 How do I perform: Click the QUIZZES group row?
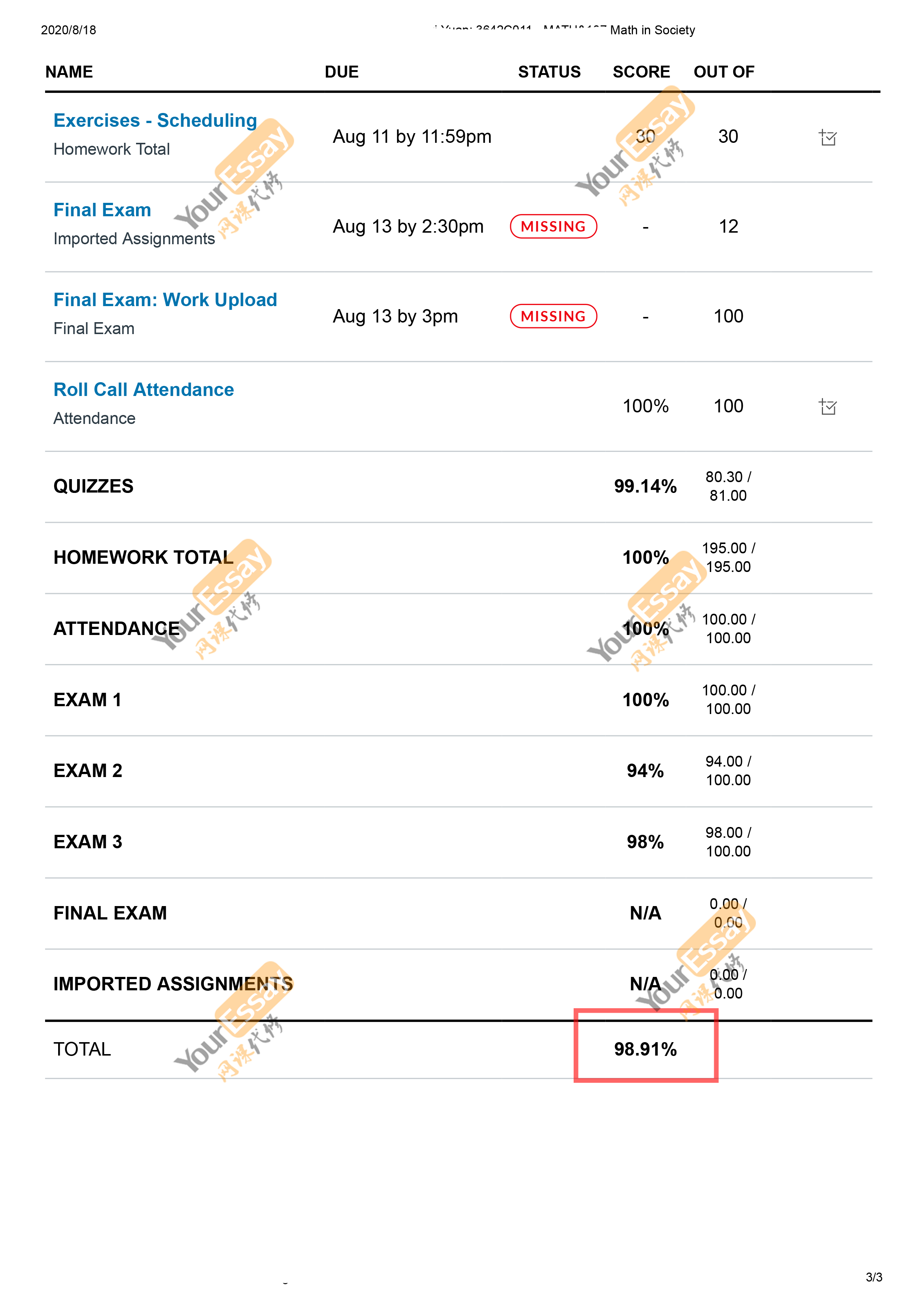coord(458,487)
